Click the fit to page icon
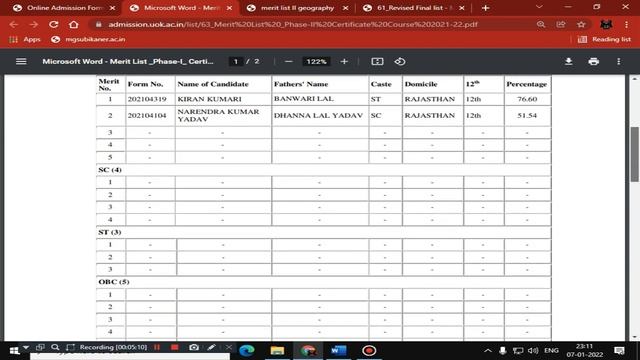640x360 pixels. click(377, 62)
